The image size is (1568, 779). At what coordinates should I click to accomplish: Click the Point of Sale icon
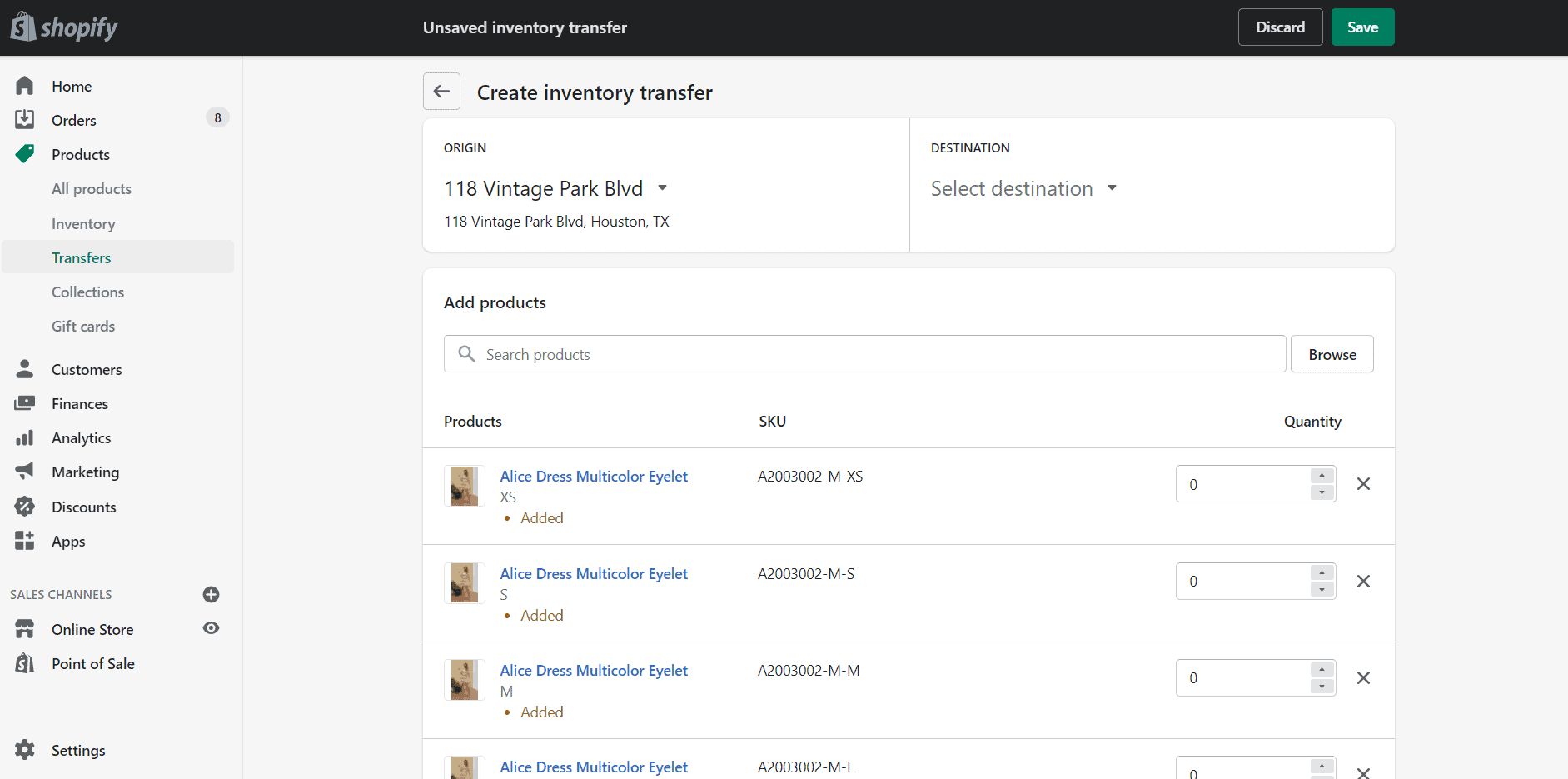pyautogui.click(x=25, y=662)
